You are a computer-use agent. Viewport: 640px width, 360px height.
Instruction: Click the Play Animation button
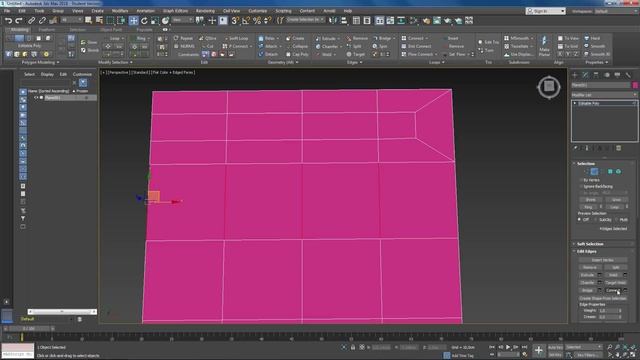coord(508,347)
